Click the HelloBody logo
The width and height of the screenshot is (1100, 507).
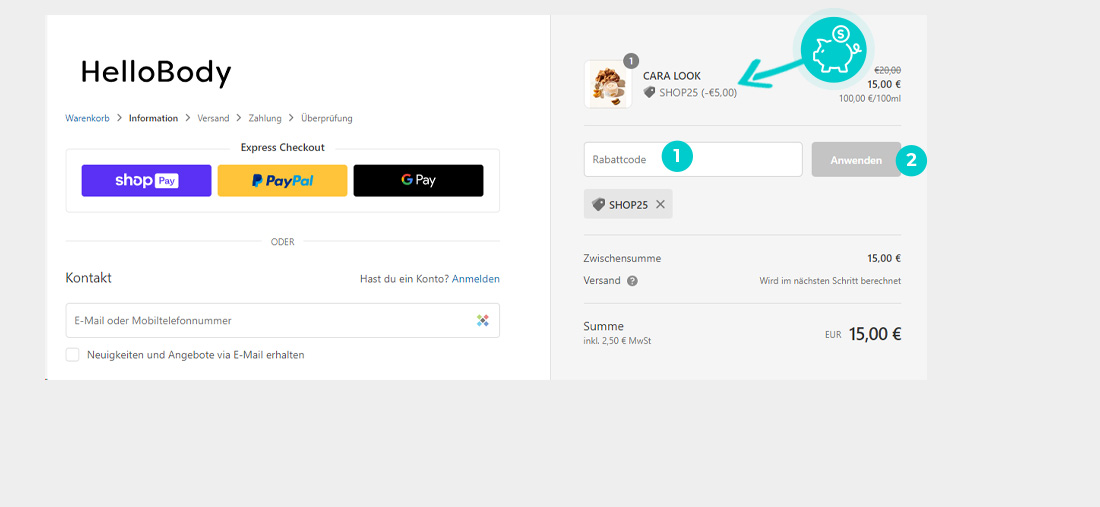pyautogui.click(x=156, y=73)
